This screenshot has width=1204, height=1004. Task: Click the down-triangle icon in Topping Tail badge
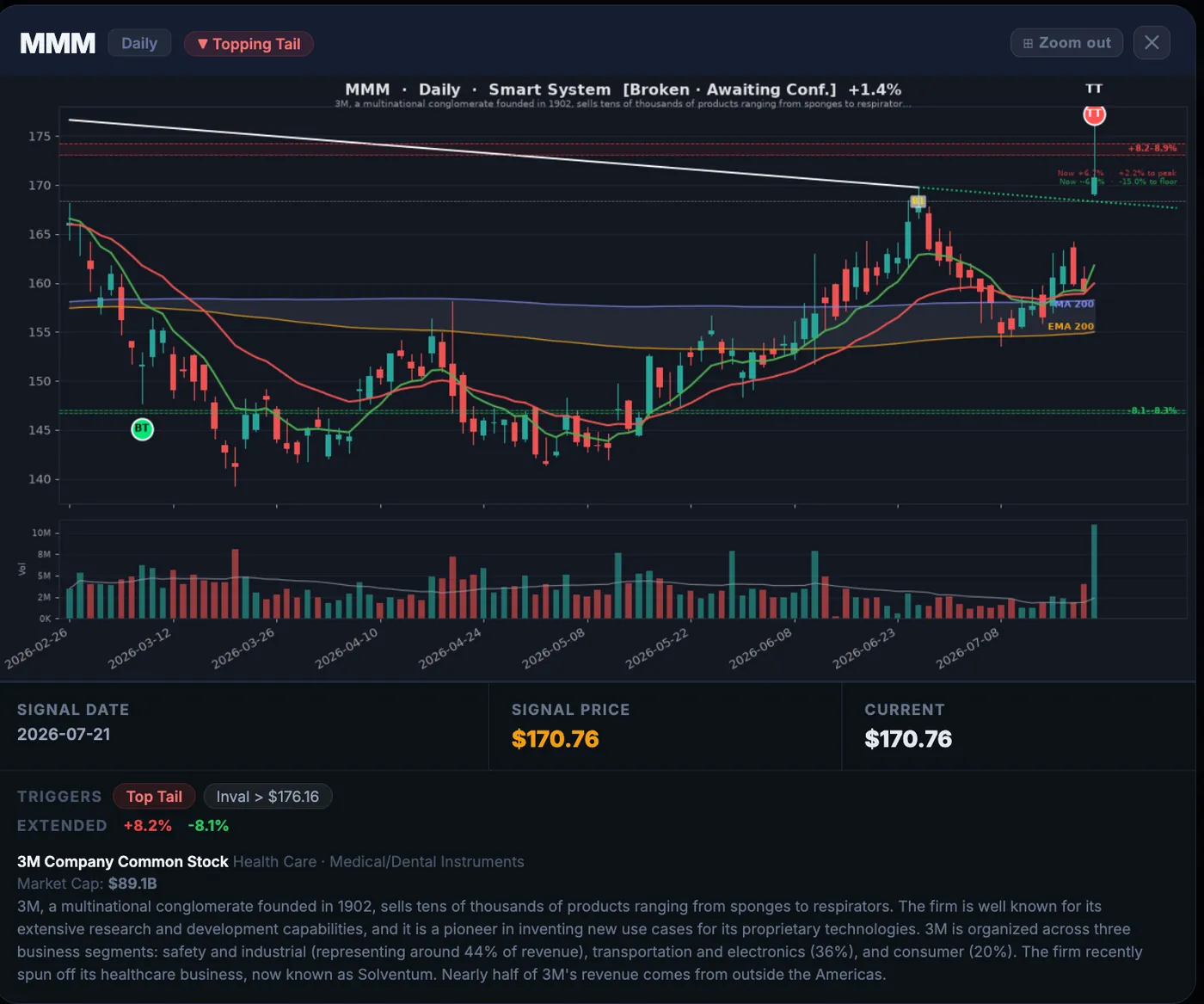pos(203,44)
